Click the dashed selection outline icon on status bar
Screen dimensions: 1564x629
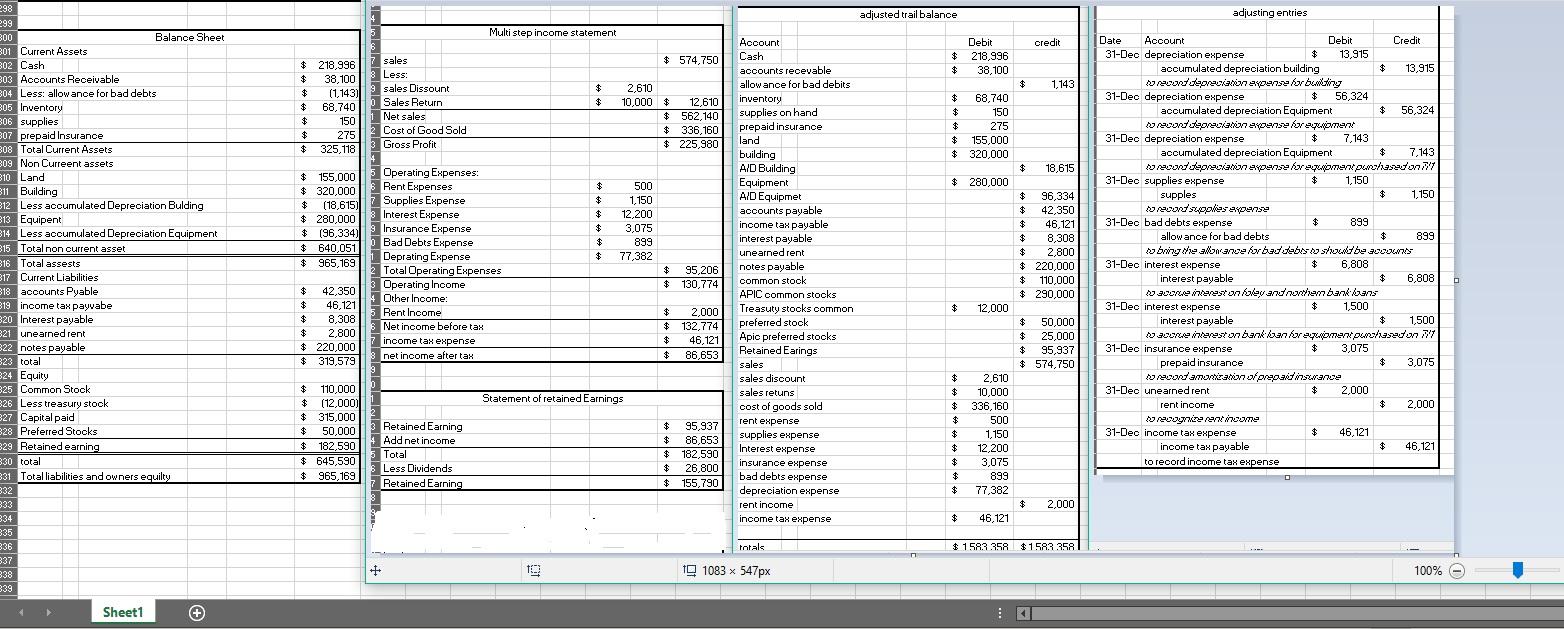pyautogui.click(x=533, y=570)
